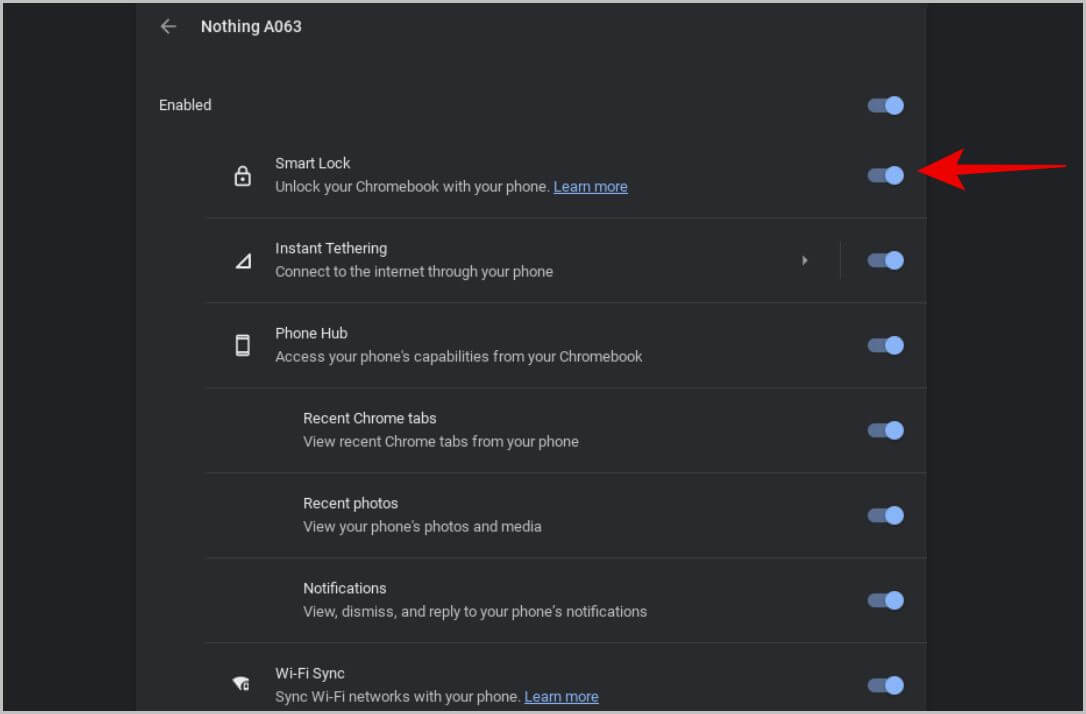
Task: Toggle Recent Chrome tabs off
Action: tap(885, 431)
